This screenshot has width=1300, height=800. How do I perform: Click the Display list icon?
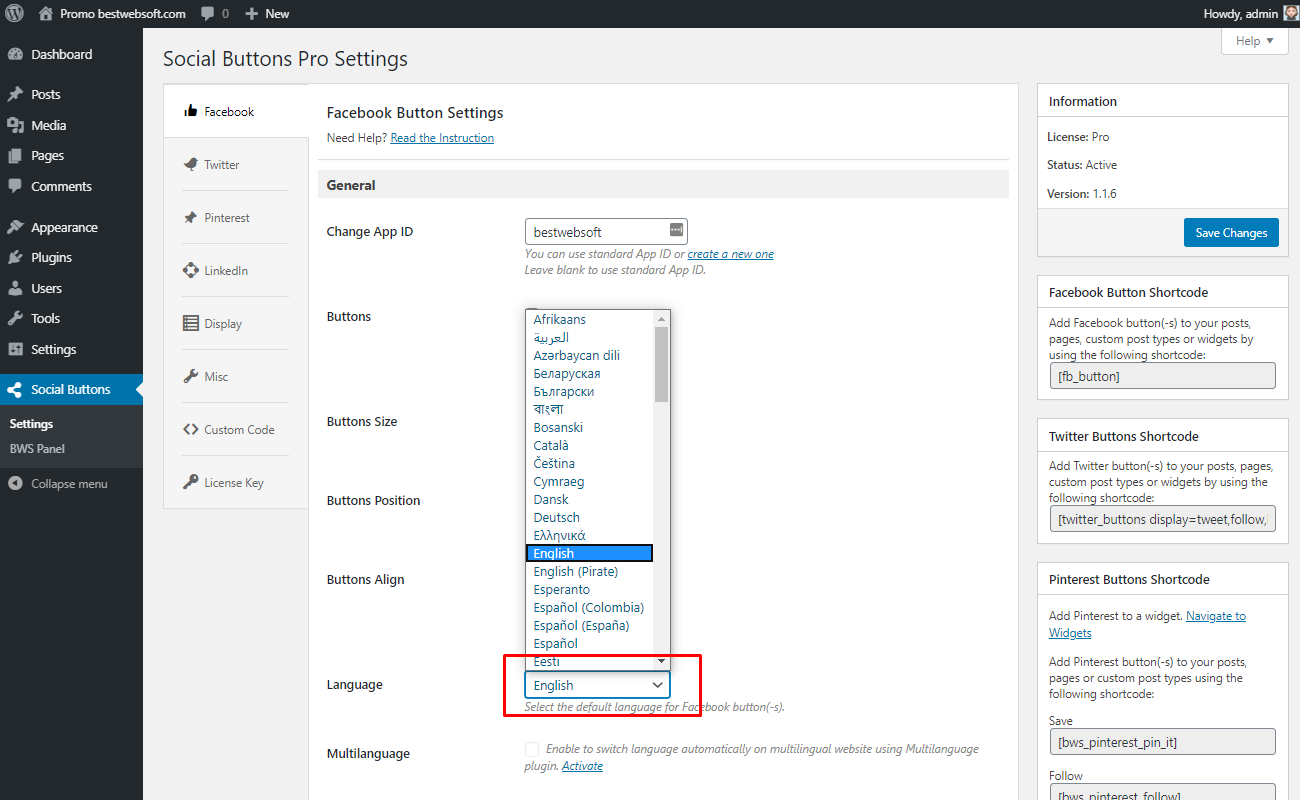coord(191,324)
